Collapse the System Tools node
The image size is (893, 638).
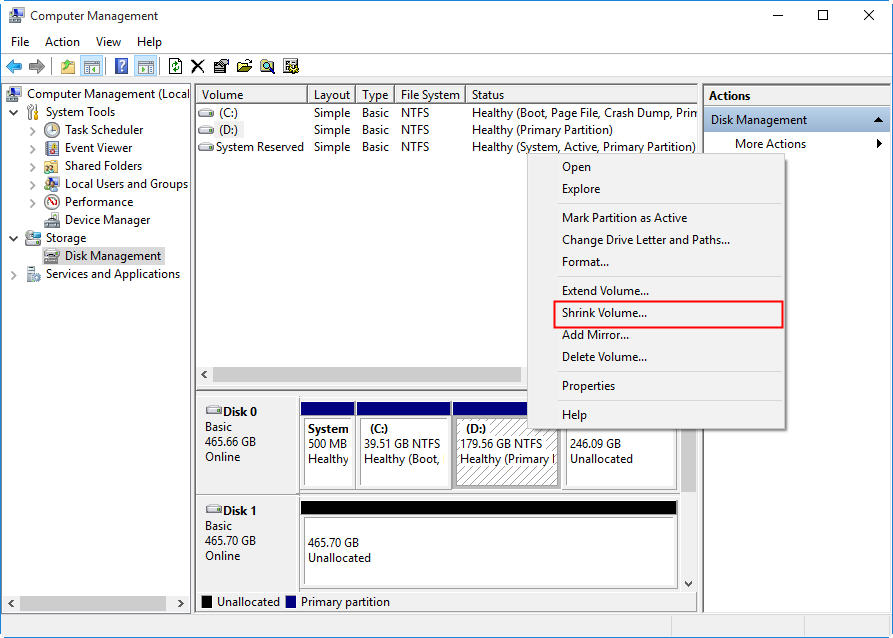tap(14, 112)
